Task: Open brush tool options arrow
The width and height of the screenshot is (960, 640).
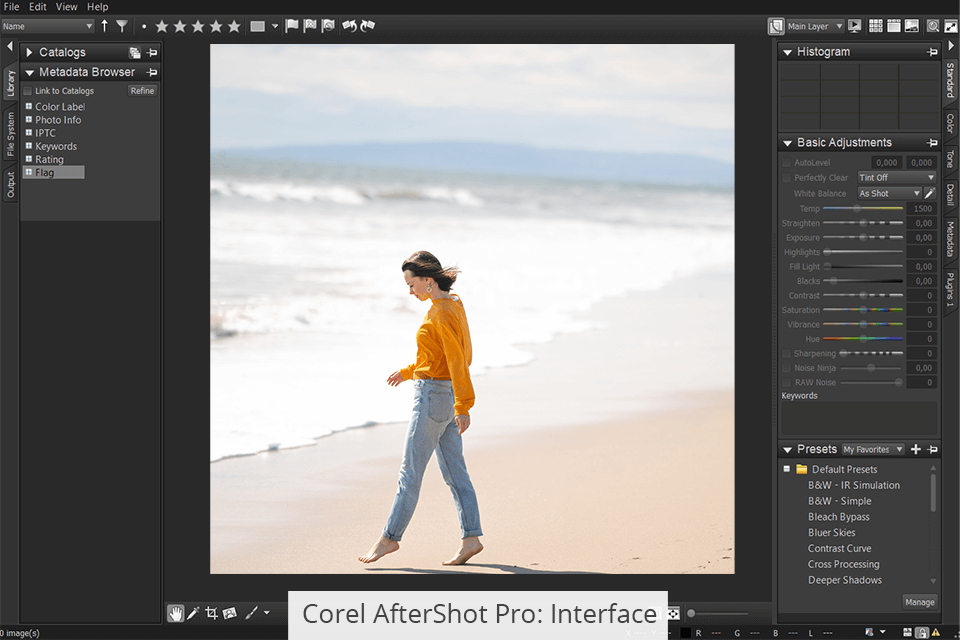Action: 267,613
